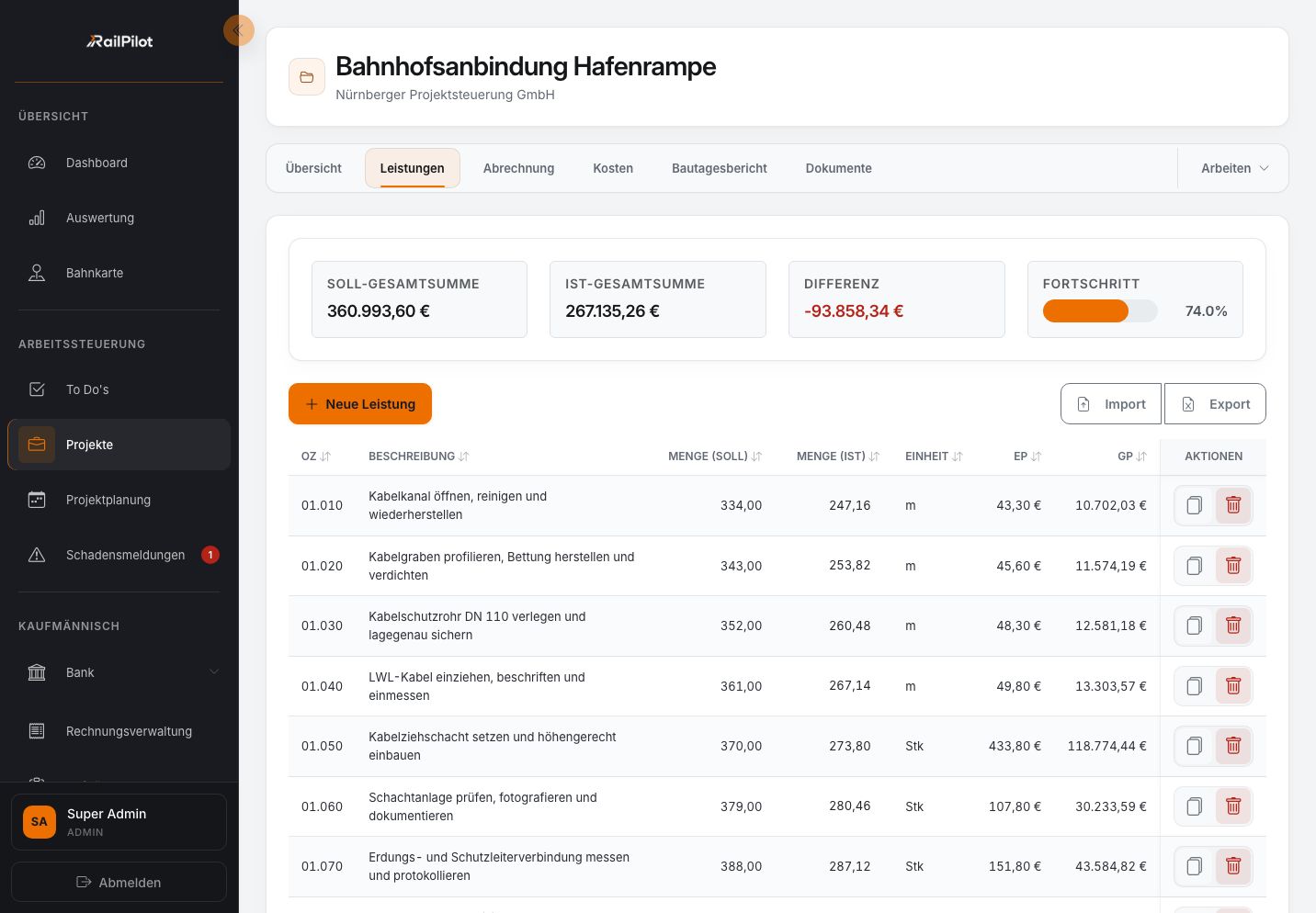Click the Ist-Gesamtsumme 267.135,26 € value
1316x913 pixels.
click(x=612, y=311)
